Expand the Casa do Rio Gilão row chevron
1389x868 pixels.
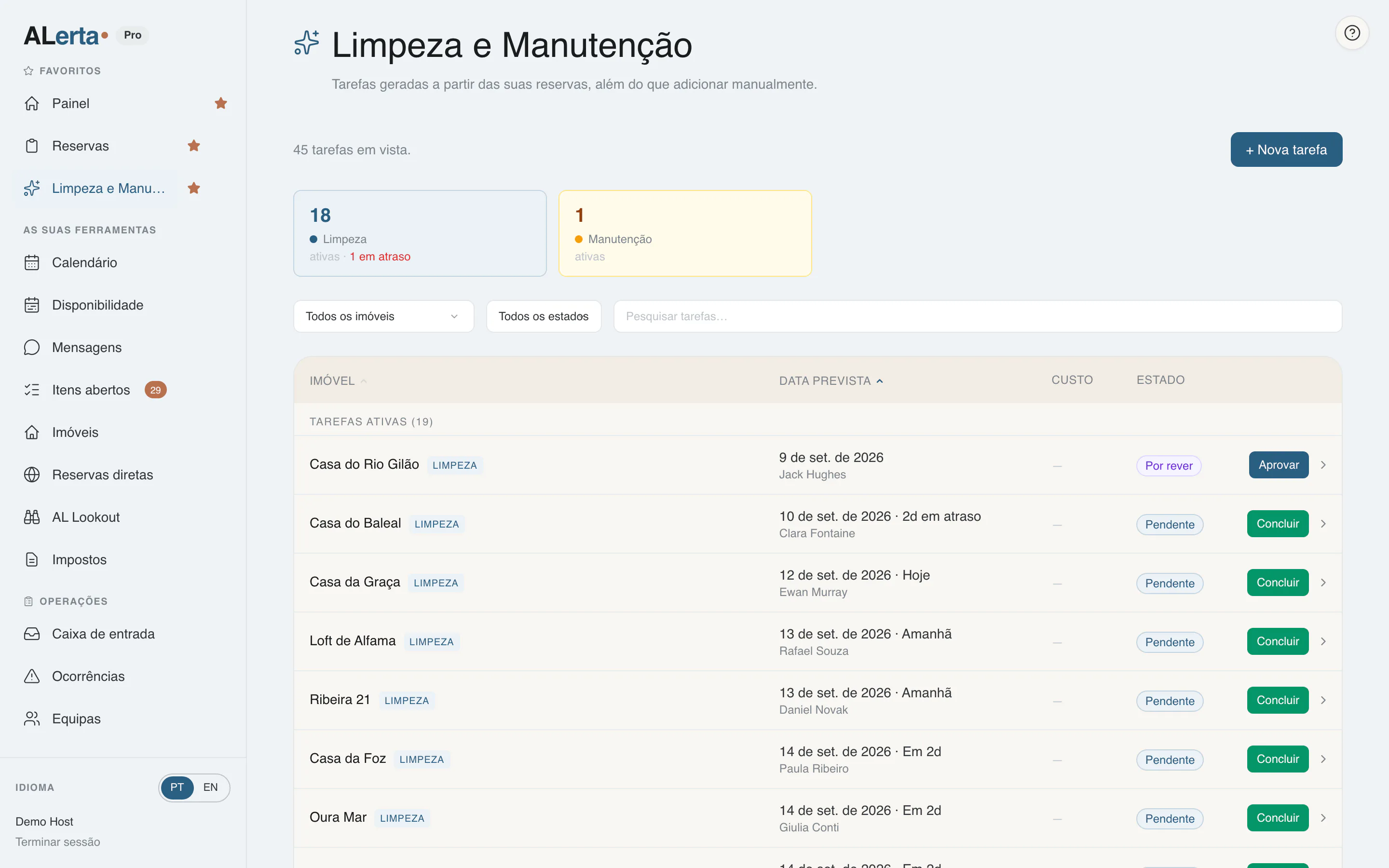(x=1323, y=465)
